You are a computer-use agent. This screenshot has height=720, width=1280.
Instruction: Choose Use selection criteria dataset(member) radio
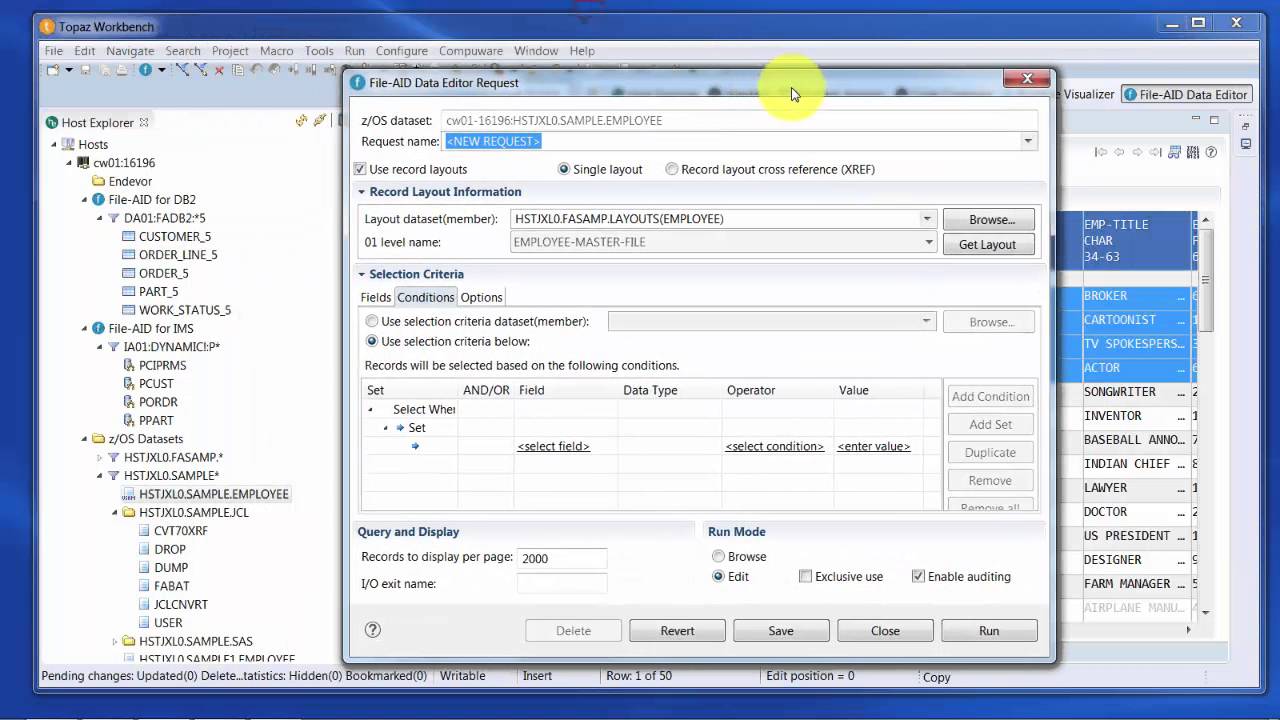click(x=372, y=322)
